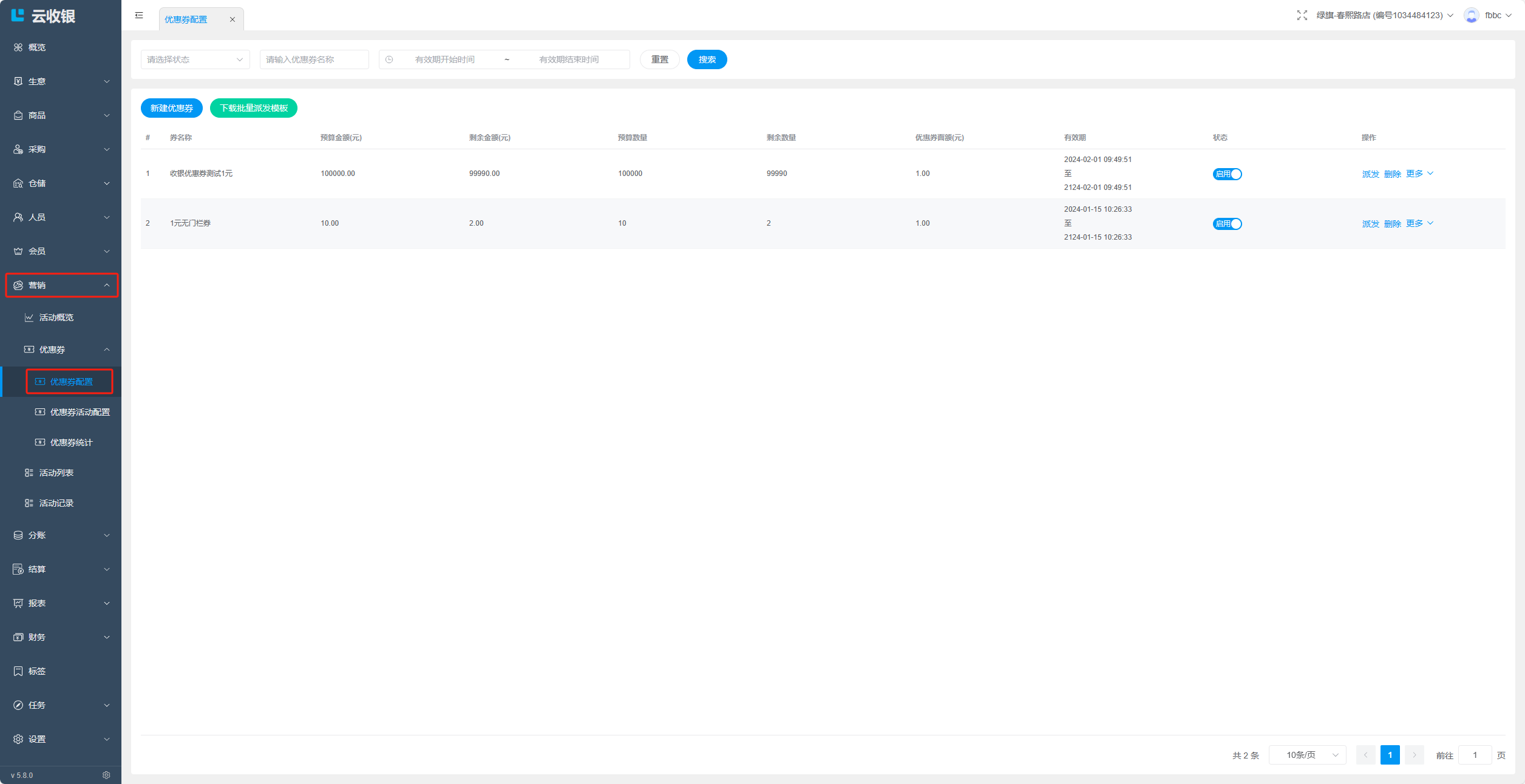Click 下载批量派发模板 button
The image size is (1525, 784).
254,108
